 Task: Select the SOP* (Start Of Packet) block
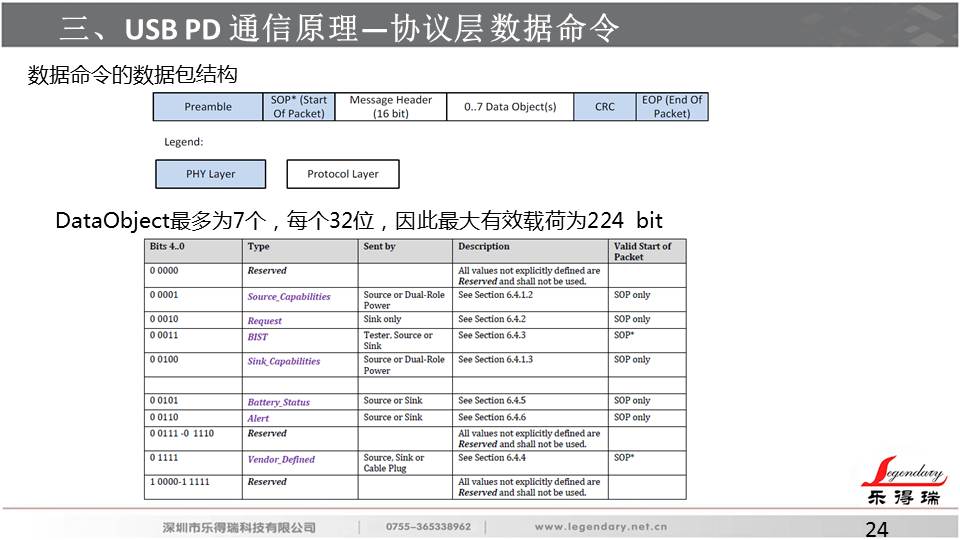coord(299,107)
